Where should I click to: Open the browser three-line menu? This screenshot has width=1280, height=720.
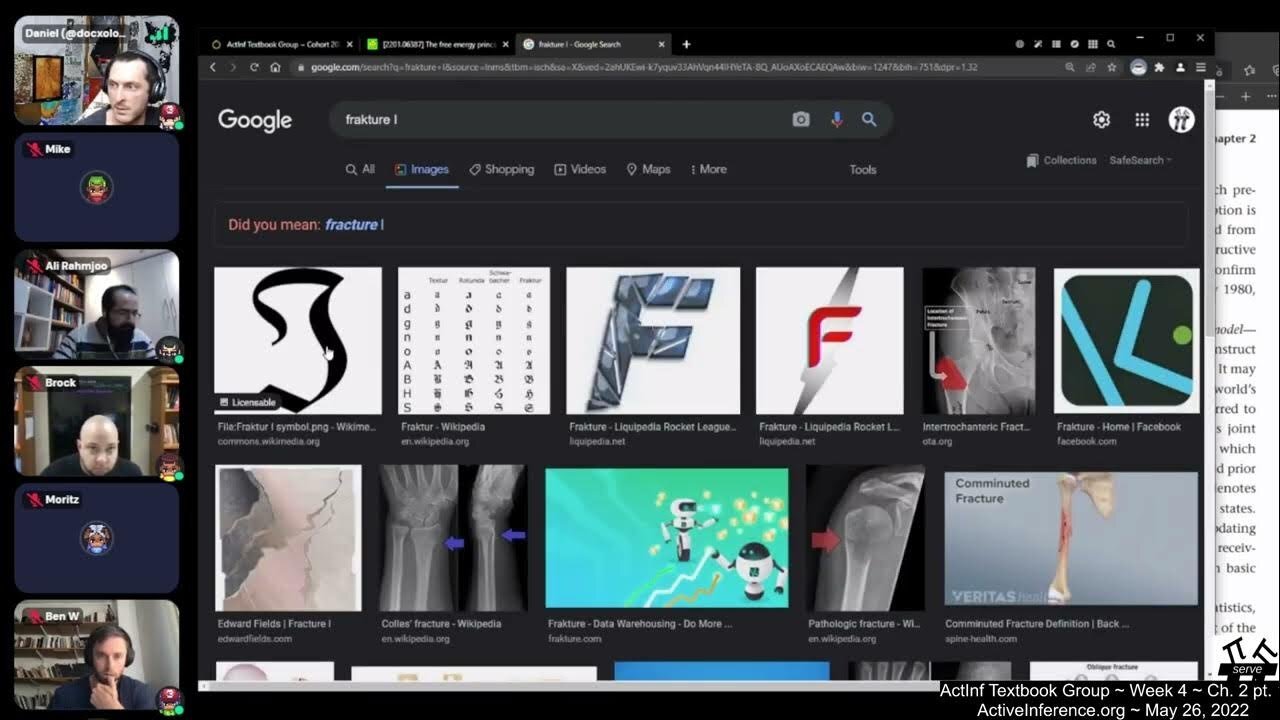pyautogui.click(x=1201, y=67)
